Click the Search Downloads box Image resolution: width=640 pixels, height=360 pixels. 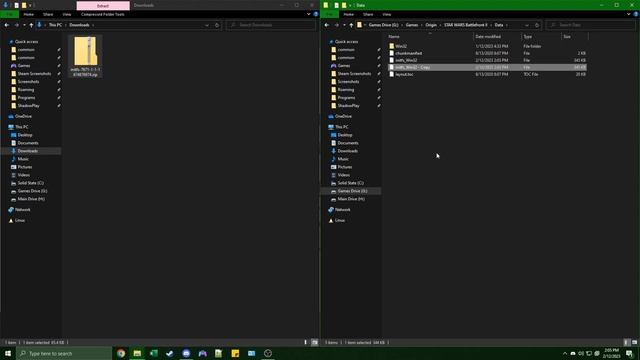point(271,25)
